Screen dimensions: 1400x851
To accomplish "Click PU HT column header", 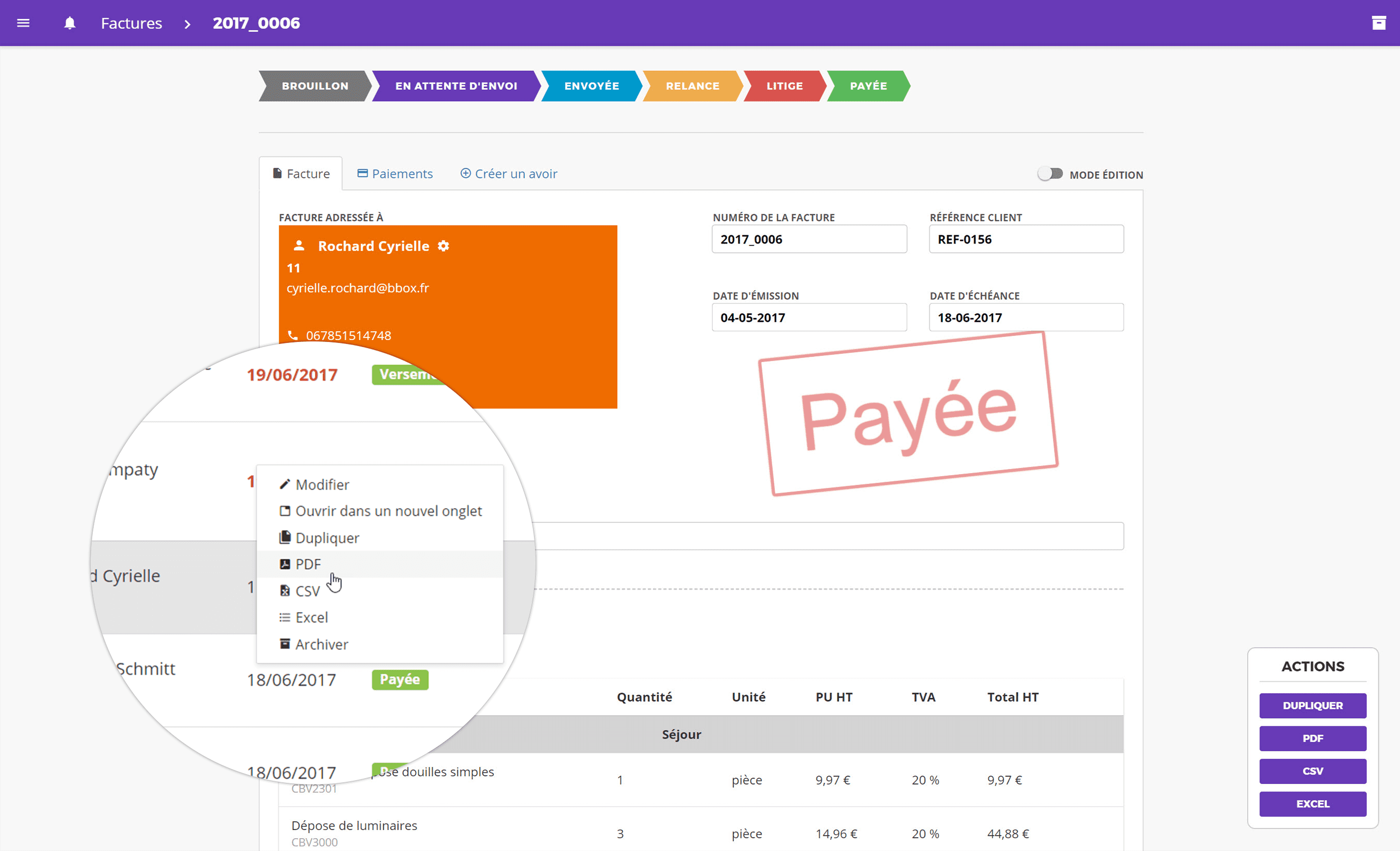I will 834,697.
